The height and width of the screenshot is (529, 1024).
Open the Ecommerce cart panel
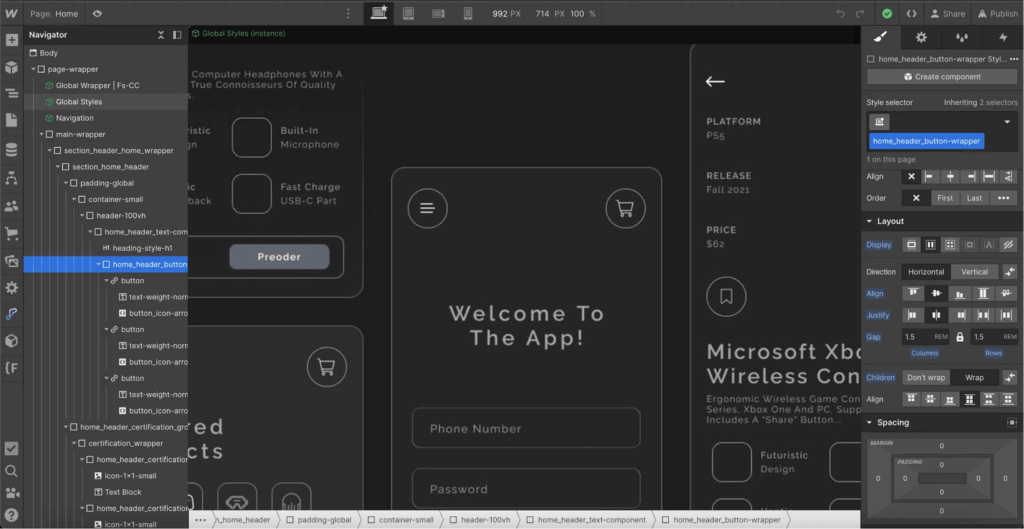point(12,233)
